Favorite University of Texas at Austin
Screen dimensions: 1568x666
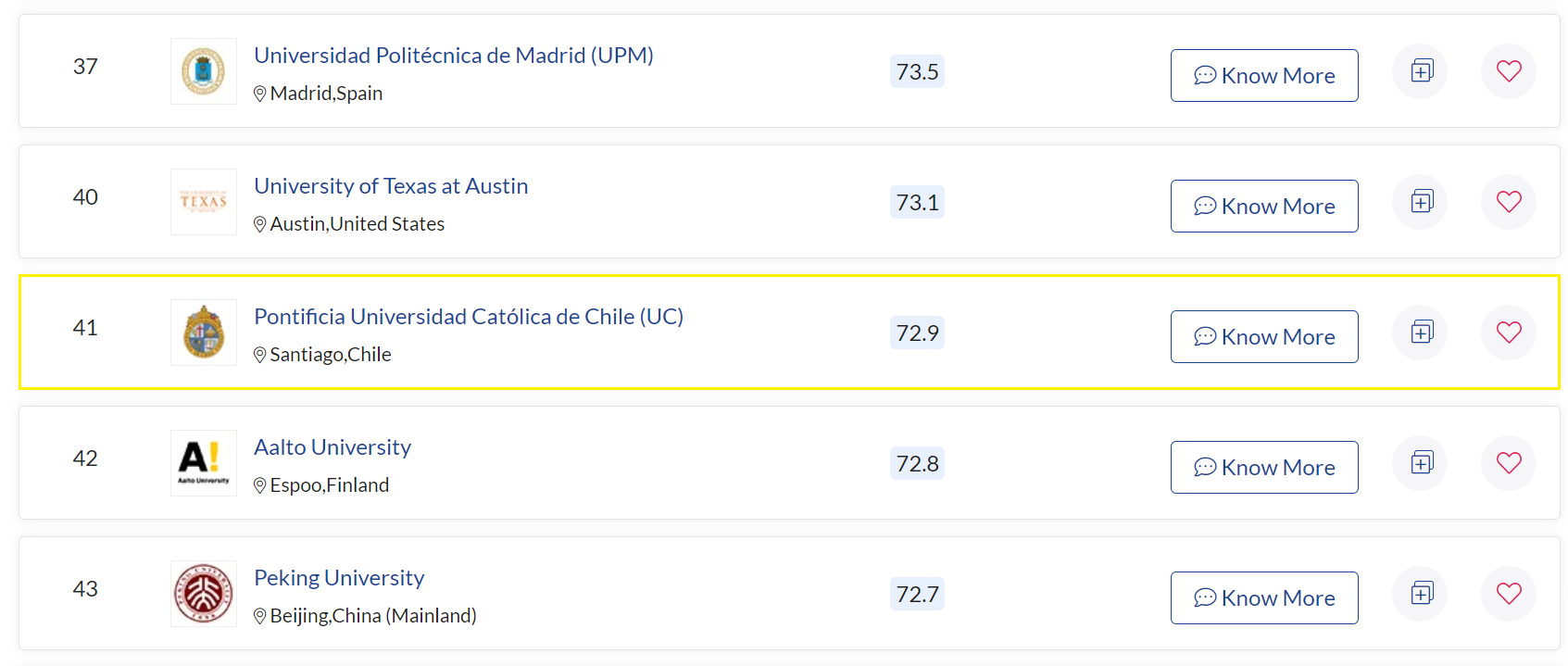(x=1508, y=201)
